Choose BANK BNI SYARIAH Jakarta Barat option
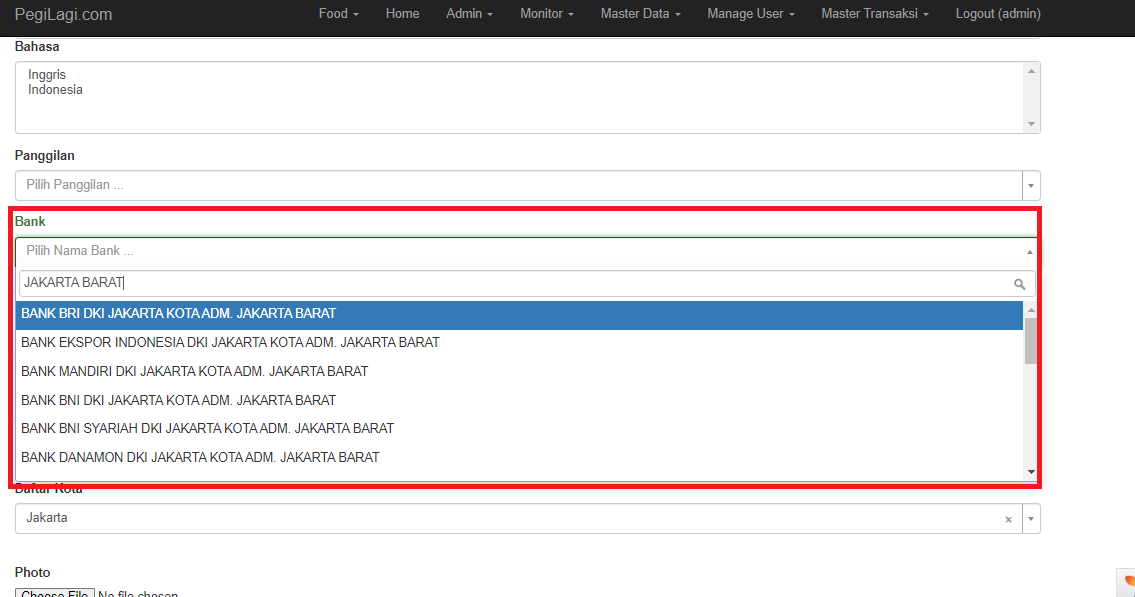Image resolution: width=1135 pixels, height=597 pixels. pyautogui.click(x=208, y=428)
